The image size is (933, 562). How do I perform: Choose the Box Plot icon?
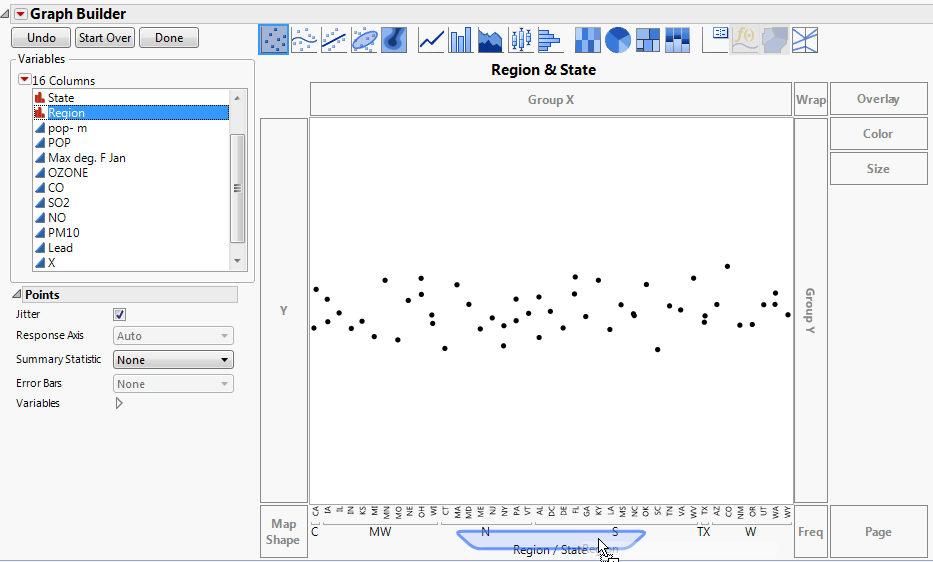(520, 39)
